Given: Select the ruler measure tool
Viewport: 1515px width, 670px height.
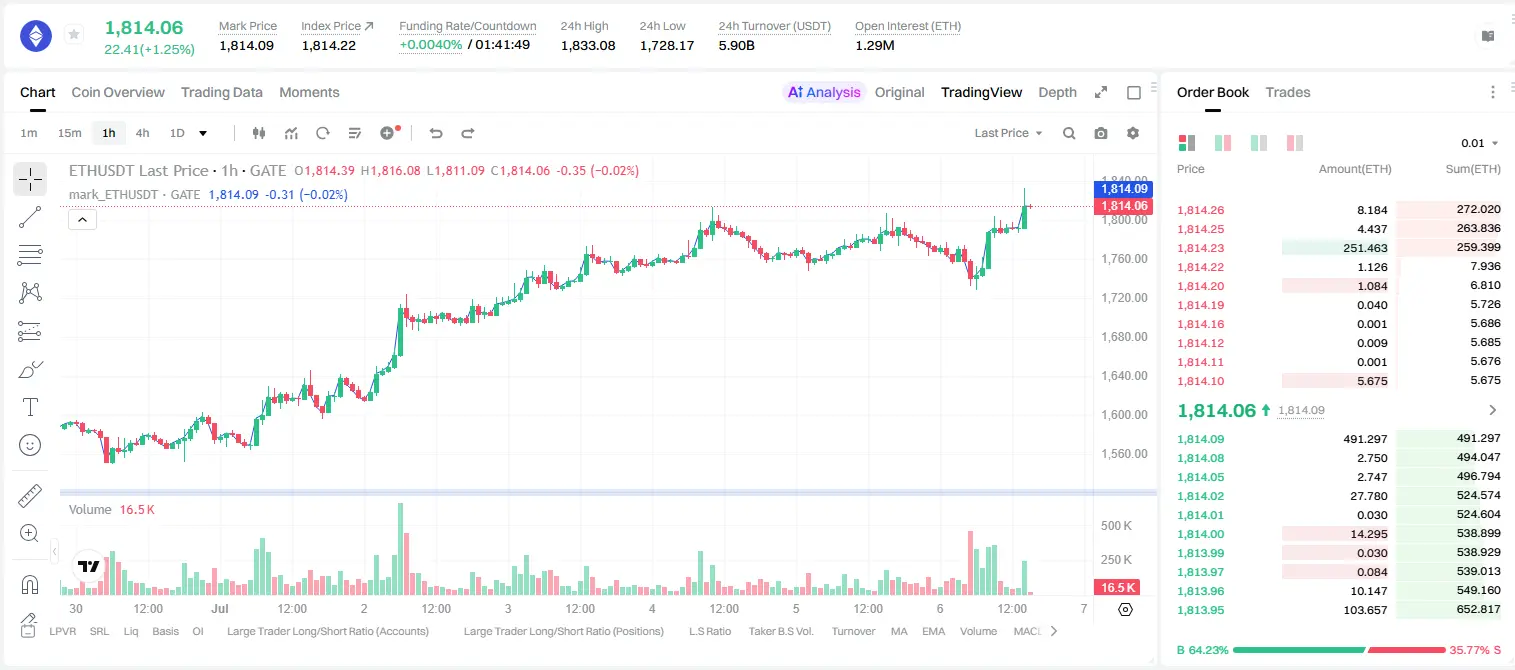Looking at the screenshot, I should 30,495.
